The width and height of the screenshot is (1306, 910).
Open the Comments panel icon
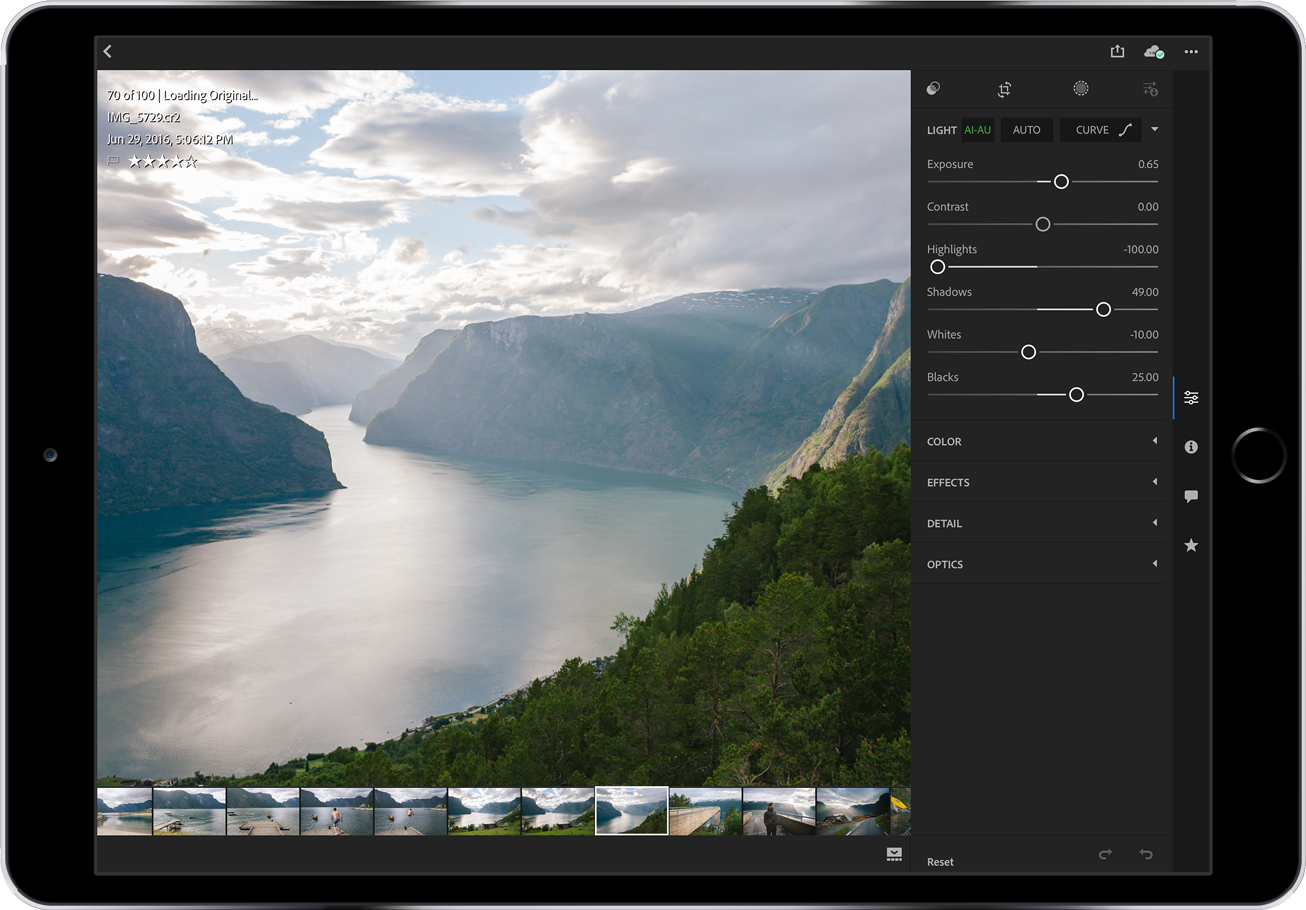(1190, 496)
